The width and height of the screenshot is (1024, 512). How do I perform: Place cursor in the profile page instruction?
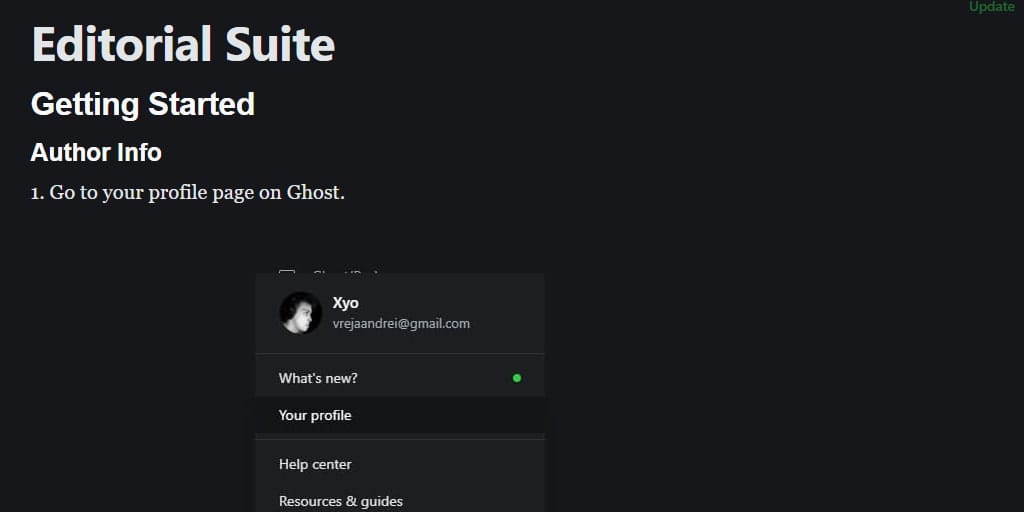[187, 193]
